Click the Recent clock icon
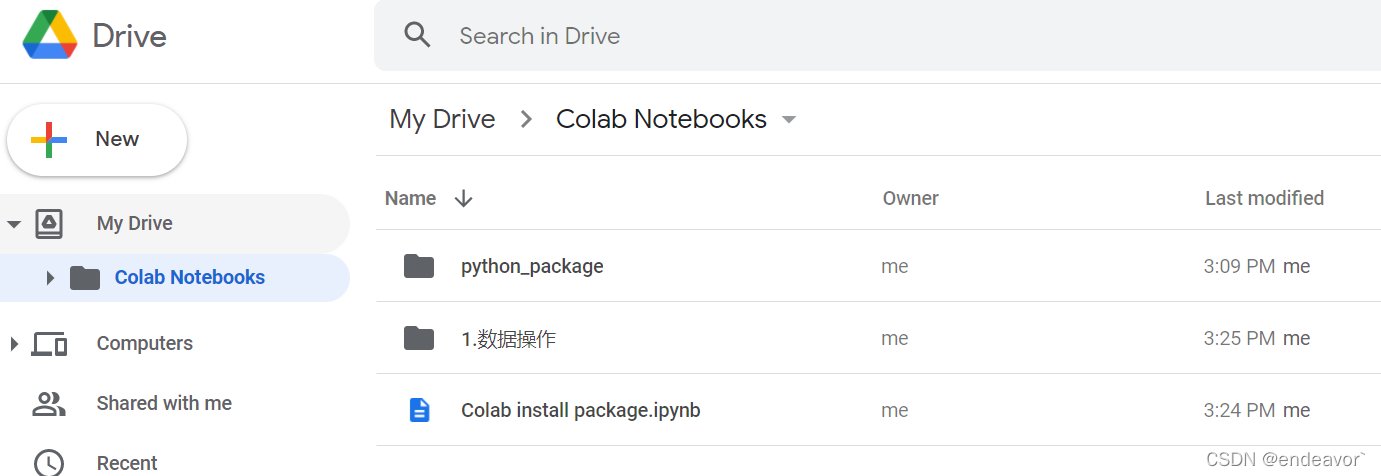This screenshot has height=476, width=1381. click(49, 463)
